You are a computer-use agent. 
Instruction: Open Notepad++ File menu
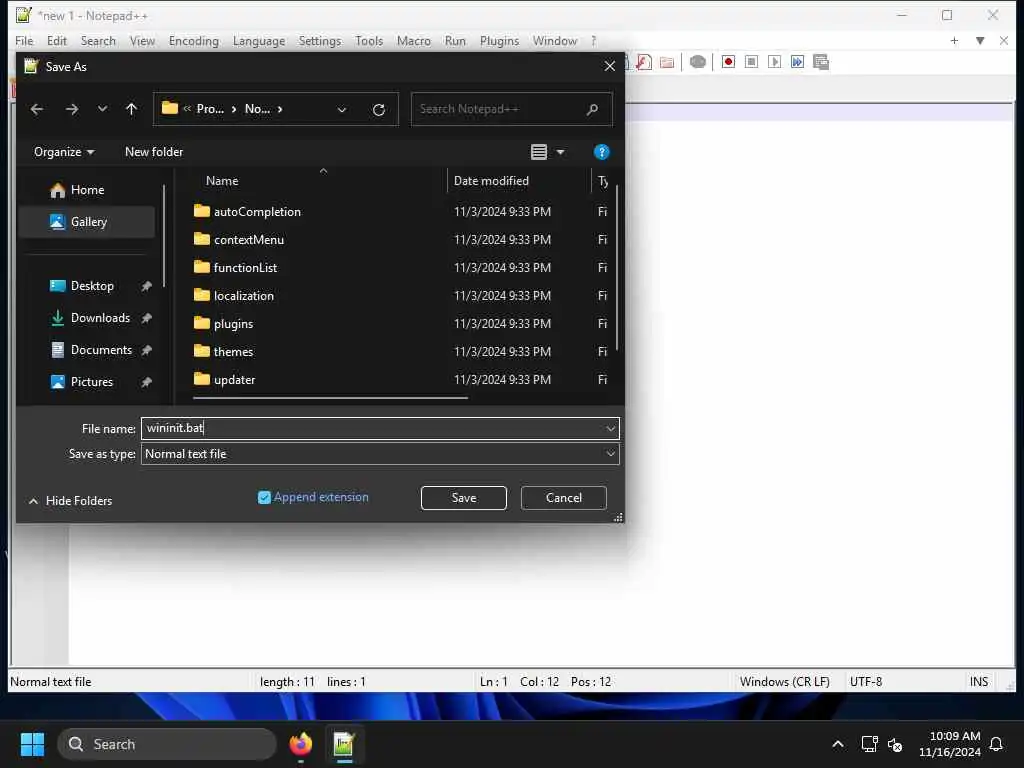pyautogui.click(x=24, y=40)
